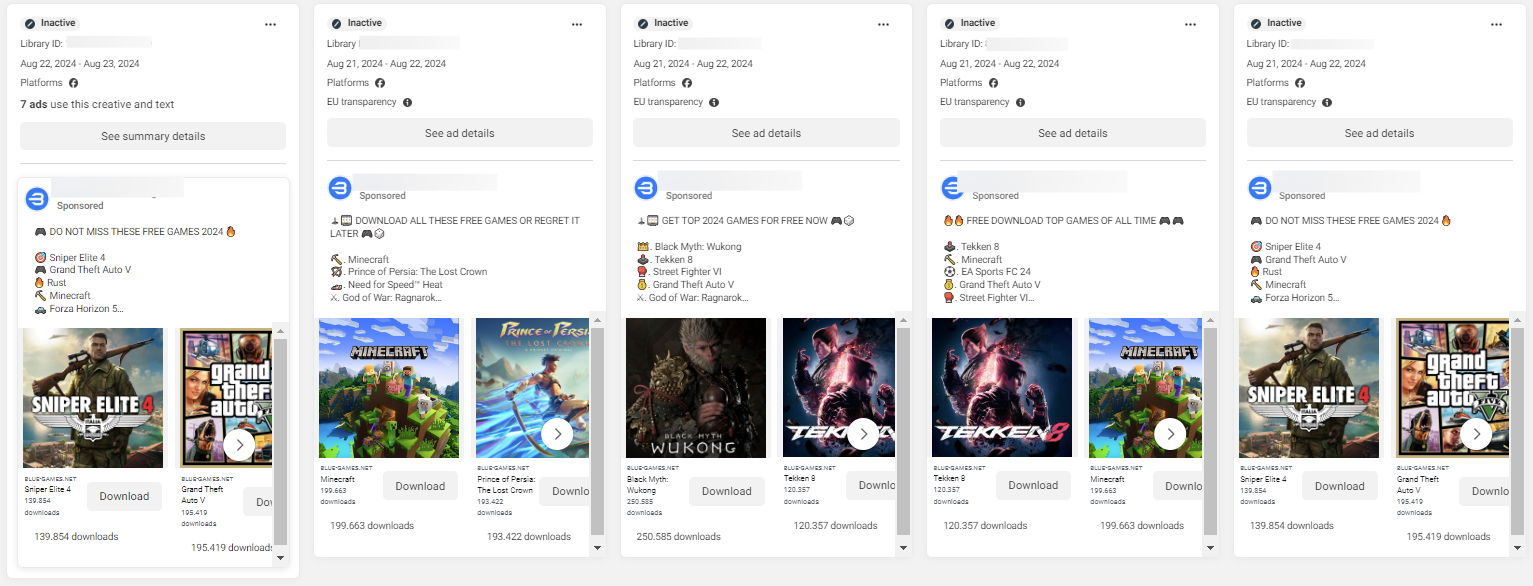Click scroll-down arrow on 'DOWNLOAD ALL THESE FREE GAMES' ad scrollbar

598,547
